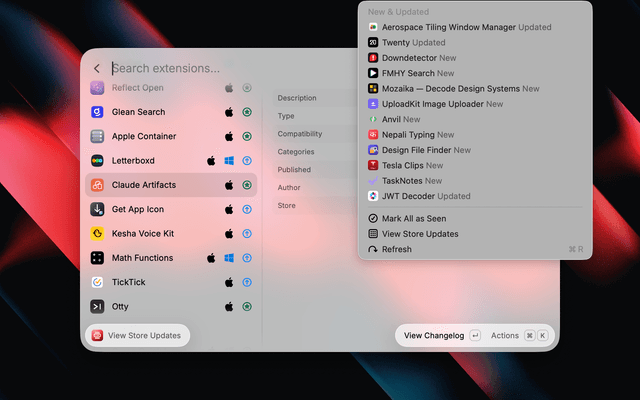Open Mozaika Decode Design Systems entry
640x400 pixels.
(475, 89)
